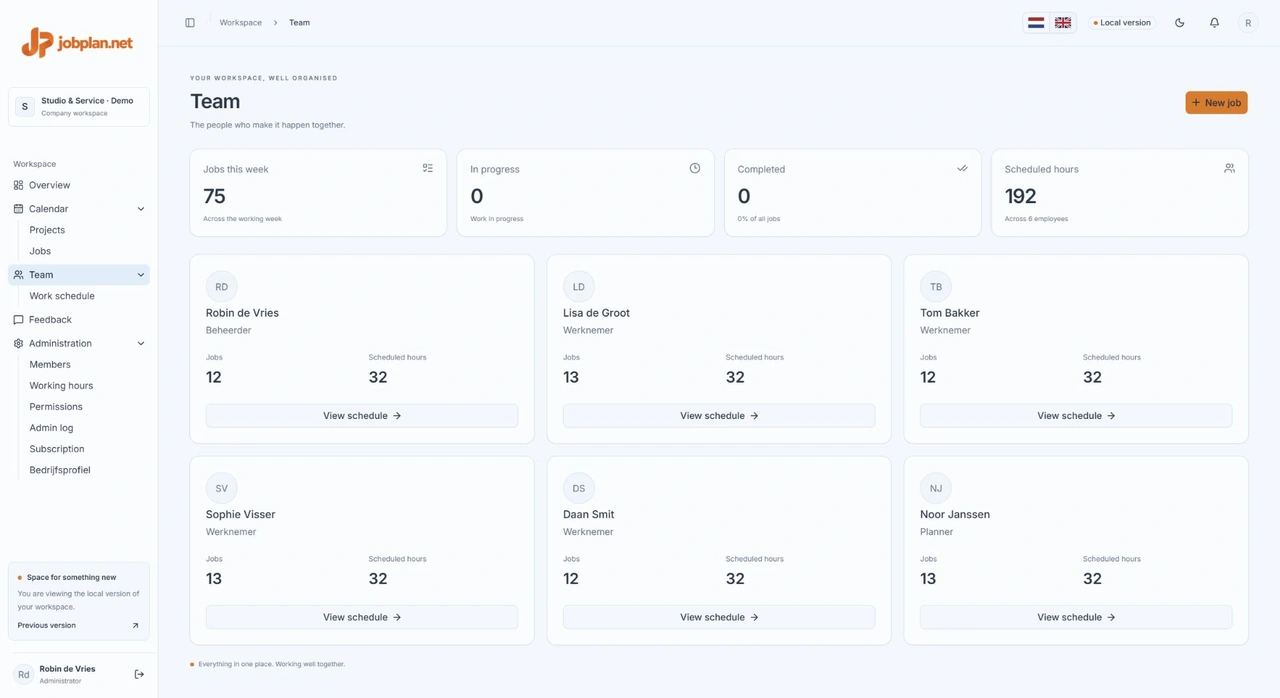Screen dimensions: 1280x698
Task: Open Working hours under Administration
Action: [x=61, y=386]
